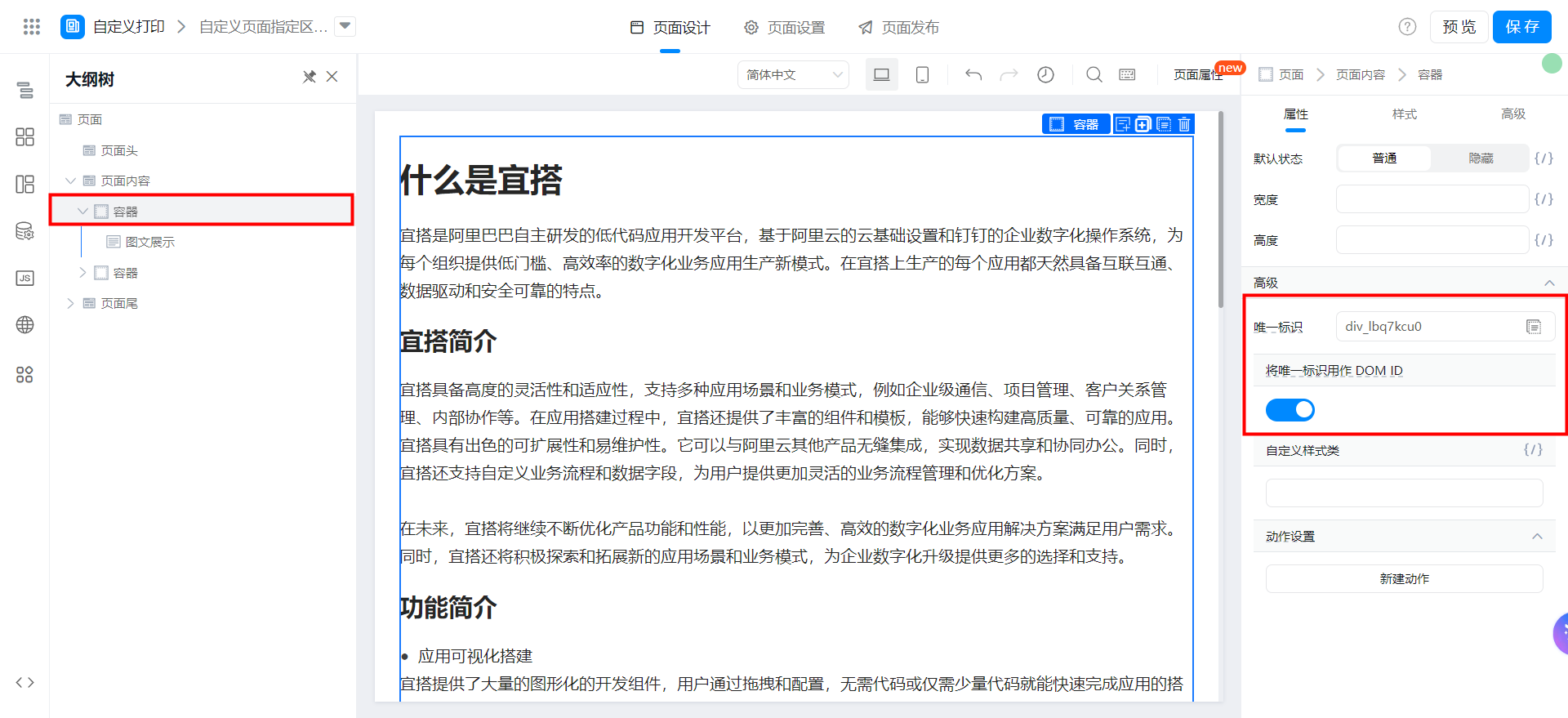Switch to the 页面设置 tab
The image size is (1568, 718).
coord(785,28)
